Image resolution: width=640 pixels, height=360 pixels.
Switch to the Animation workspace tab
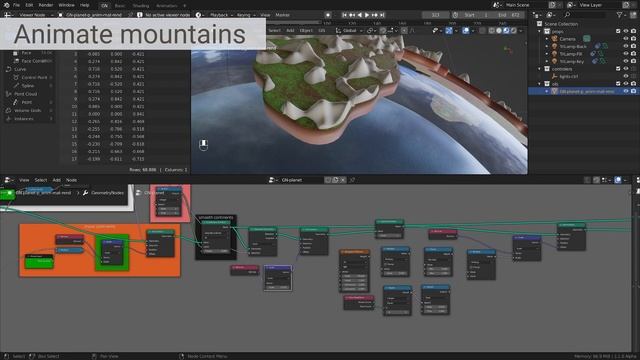coord(167,6)
